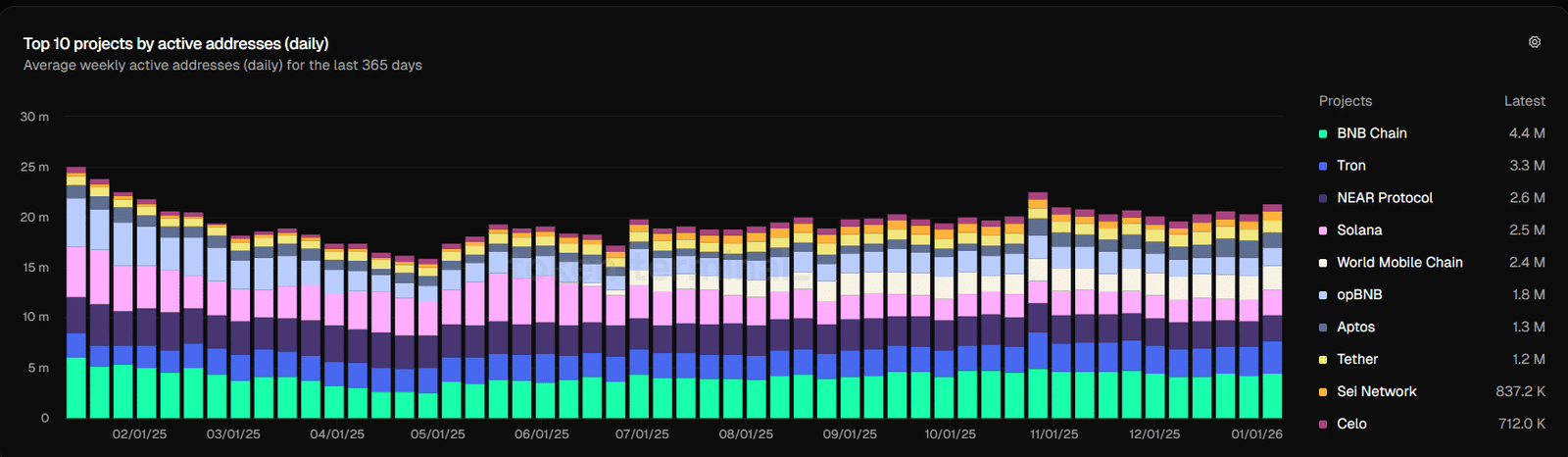Toggle NEAR Protocol legend entry
Viewport: 1568px width, 457px height.
[x=1384, y=198]
